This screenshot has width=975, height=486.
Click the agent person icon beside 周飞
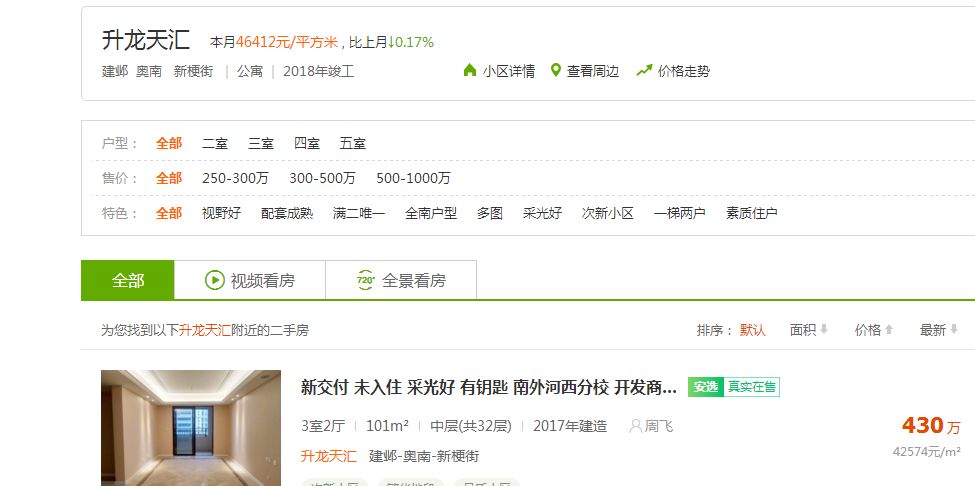click(635, 426)
